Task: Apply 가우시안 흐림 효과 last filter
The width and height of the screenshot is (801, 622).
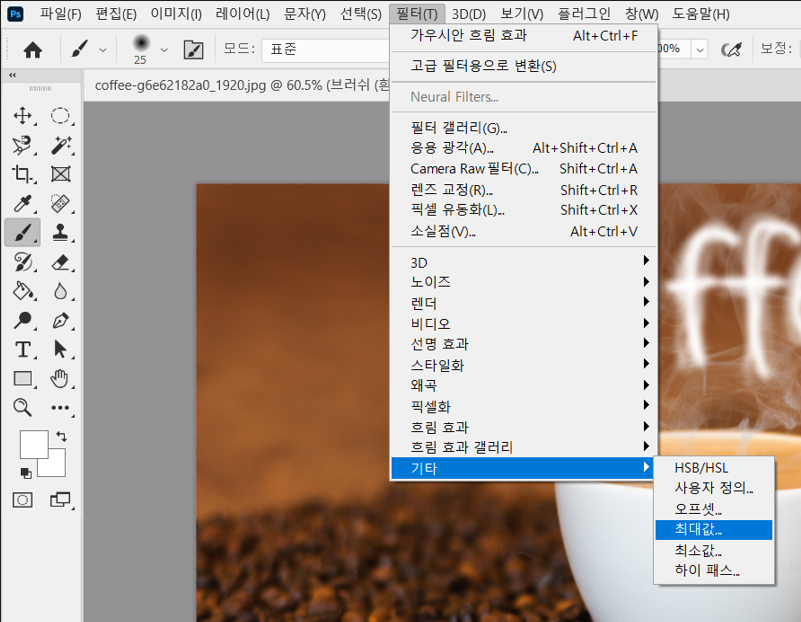Action: point(524,36)
